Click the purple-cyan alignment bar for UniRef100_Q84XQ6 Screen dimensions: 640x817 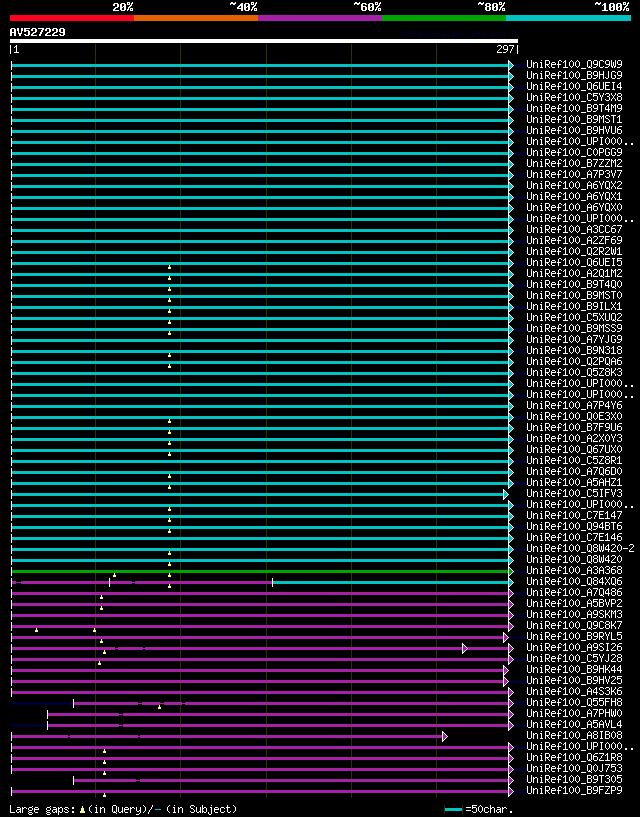262,583
